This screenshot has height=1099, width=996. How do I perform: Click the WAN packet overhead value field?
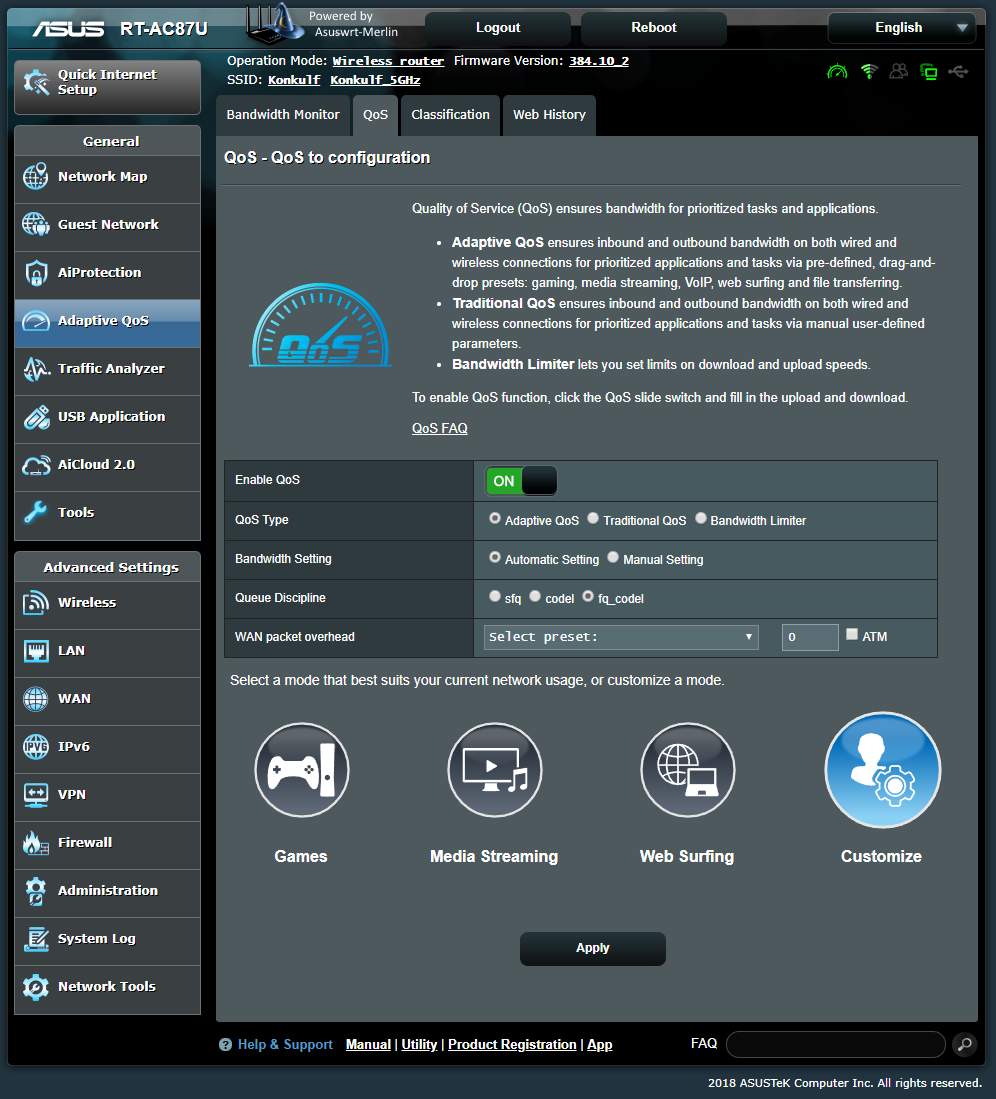click(810, 637)
